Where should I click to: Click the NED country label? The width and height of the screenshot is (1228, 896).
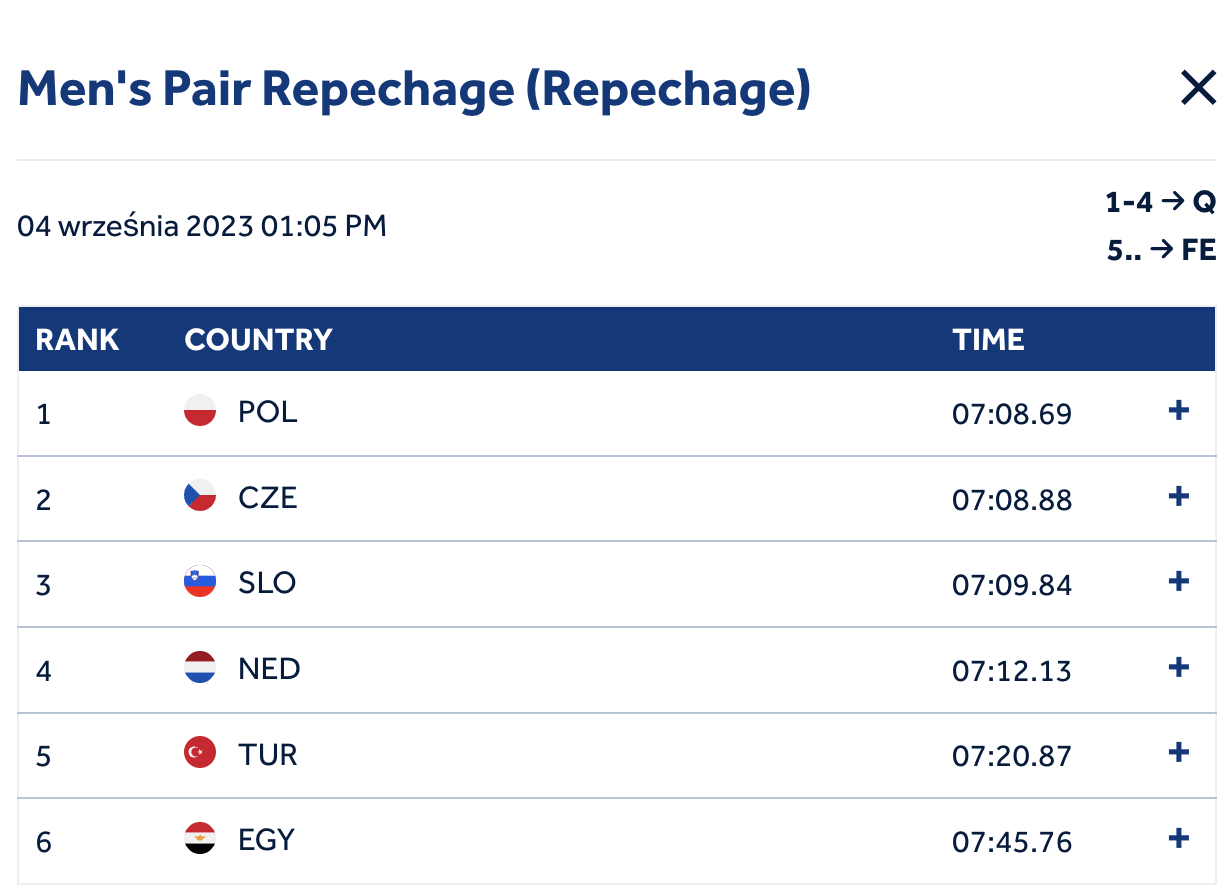[x=269, y=668]
